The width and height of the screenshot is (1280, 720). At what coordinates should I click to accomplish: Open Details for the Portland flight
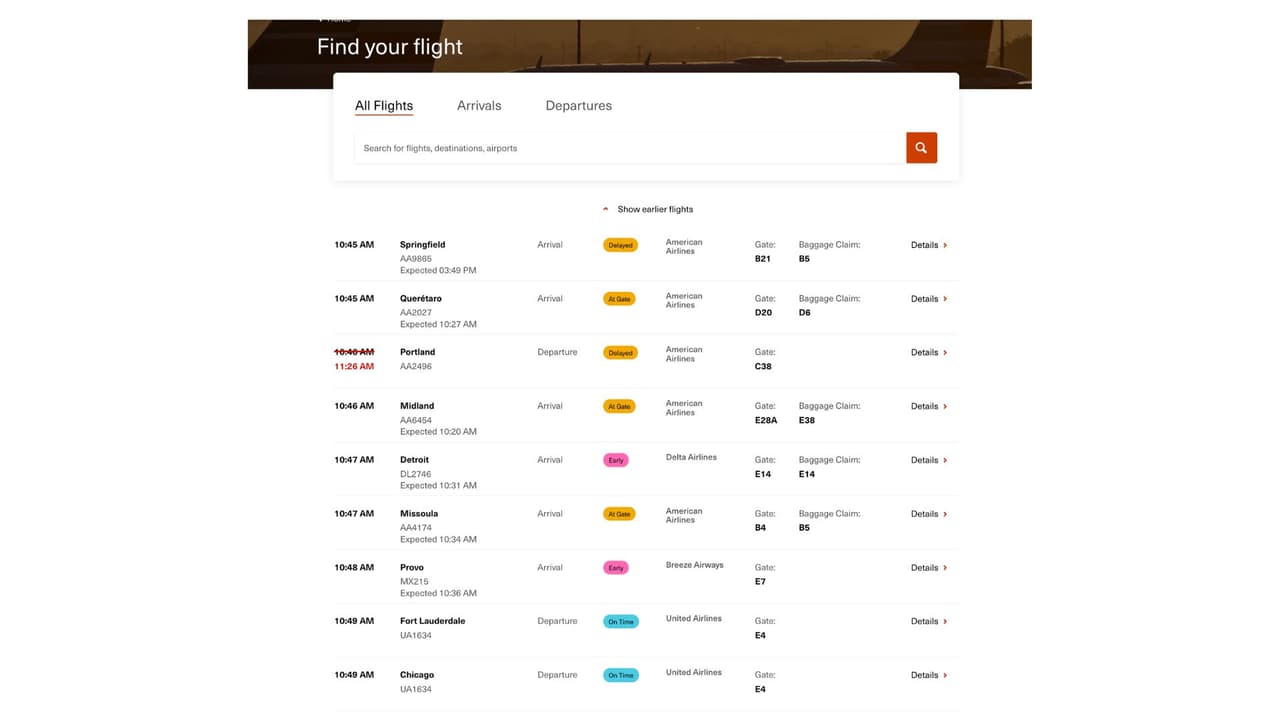tap(928, 352)
